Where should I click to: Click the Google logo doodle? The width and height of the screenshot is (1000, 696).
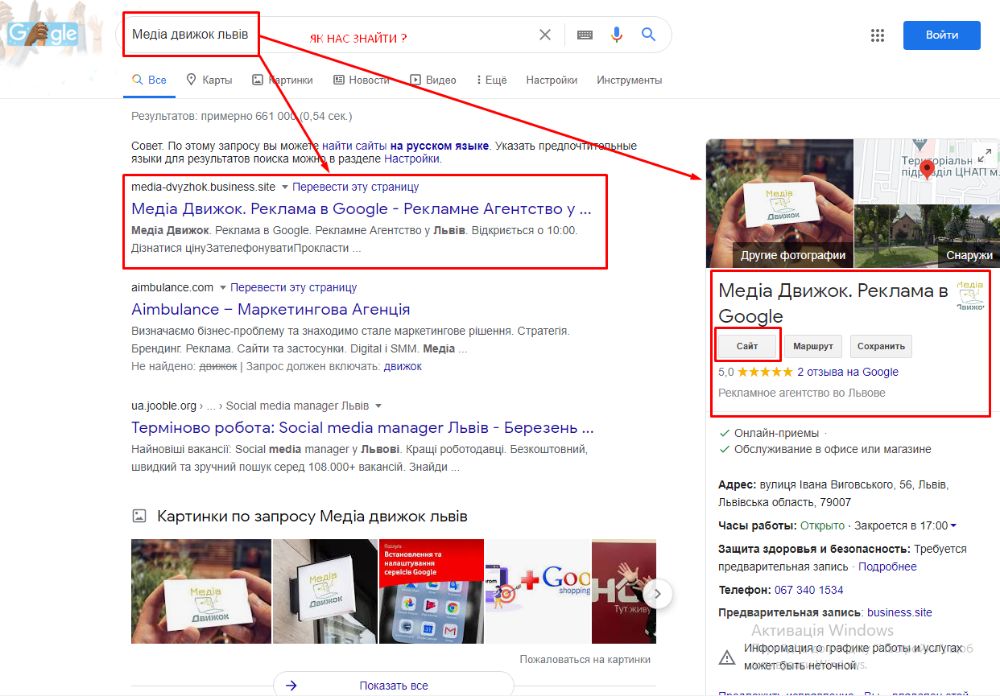[x=43, y=34]
